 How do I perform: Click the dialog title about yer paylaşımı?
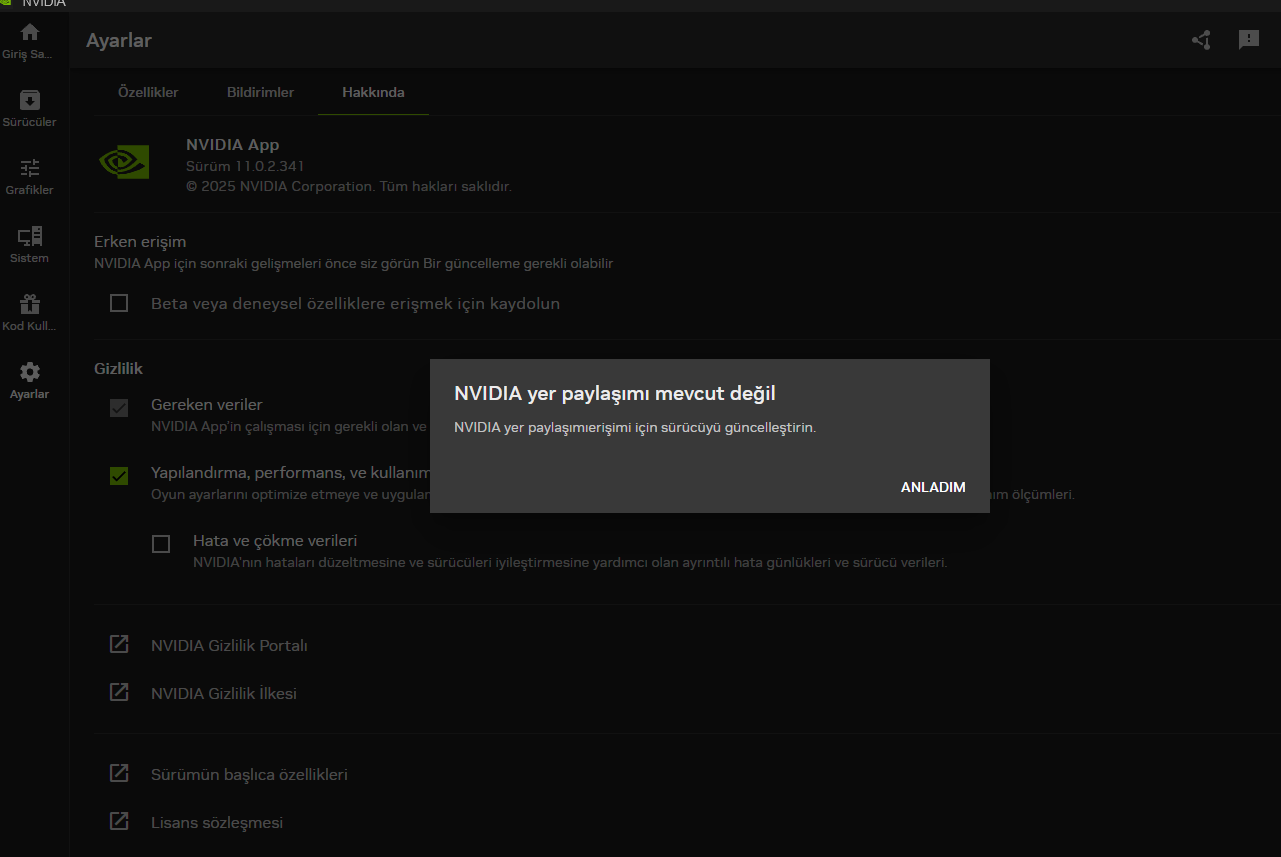[x=615, y=393]
